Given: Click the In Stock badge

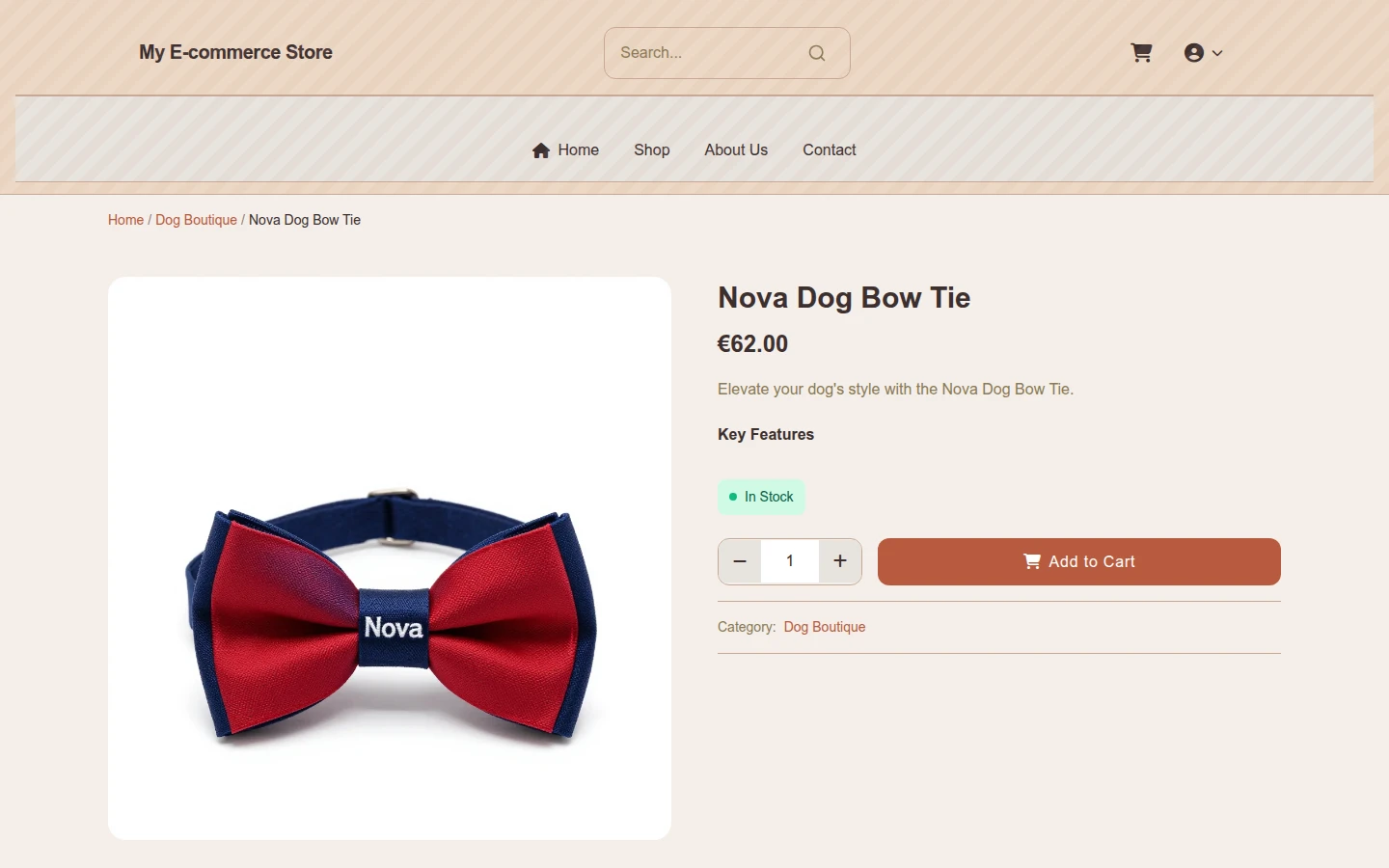Looking at the screenshot, I should pyautogui.click(x=761, y=497).
